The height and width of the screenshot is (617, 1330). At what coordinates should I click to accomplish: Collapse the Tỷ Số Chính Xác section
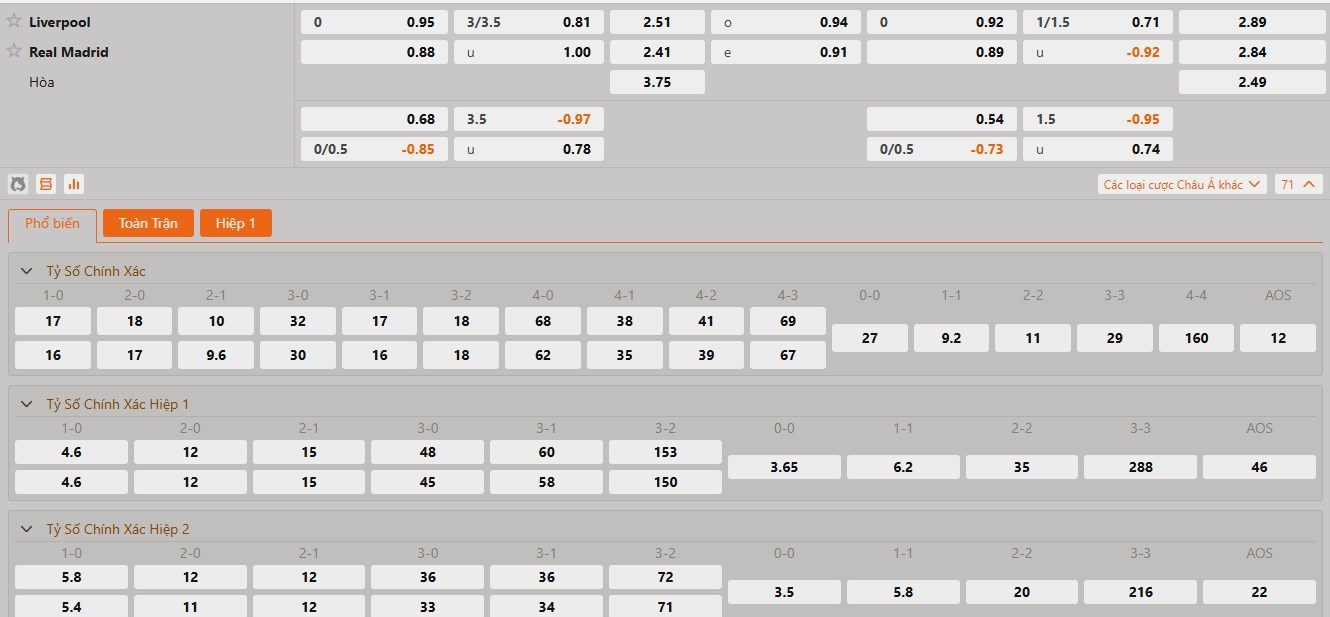[x=27, y=271]
